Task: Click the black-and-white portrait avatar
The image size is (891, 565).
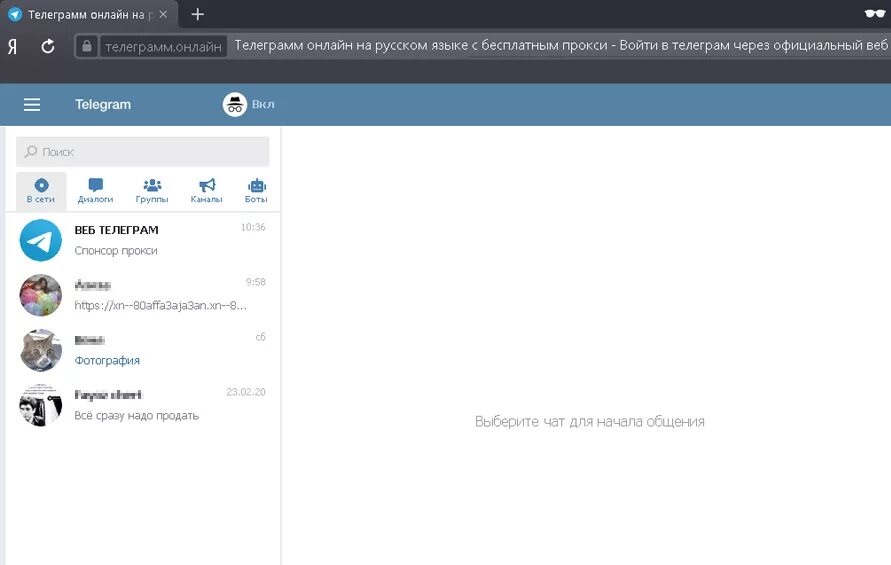Action: tap(40, 405)
